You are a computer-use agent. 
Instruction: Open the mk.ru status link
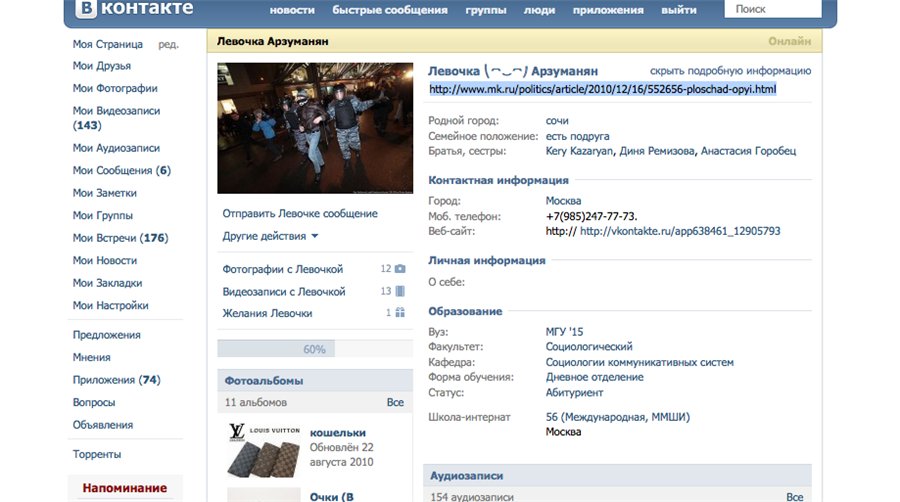pos(603,89)
